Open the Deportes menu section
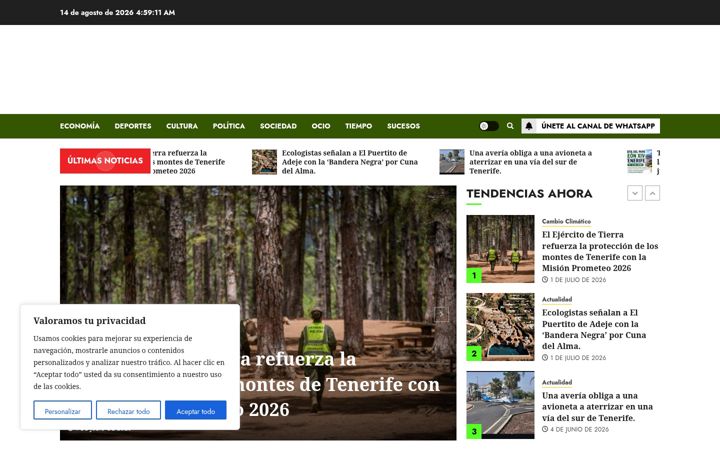Screen dimensions: 720x450 pyautogui.click(x=133, y=126)
